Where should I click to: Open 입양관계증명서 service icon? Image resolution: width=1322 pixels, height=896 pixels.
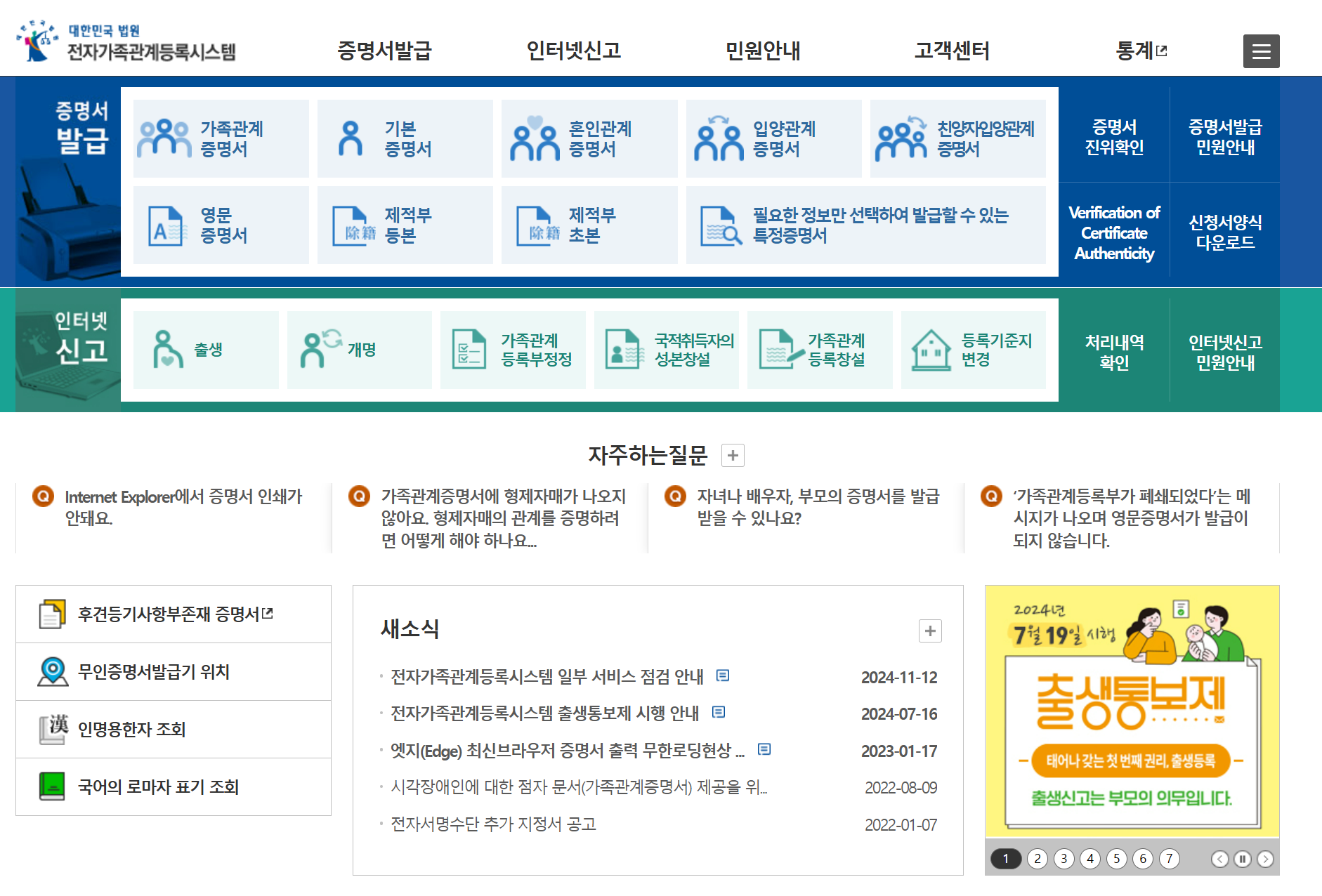click(x=773, y=136)
